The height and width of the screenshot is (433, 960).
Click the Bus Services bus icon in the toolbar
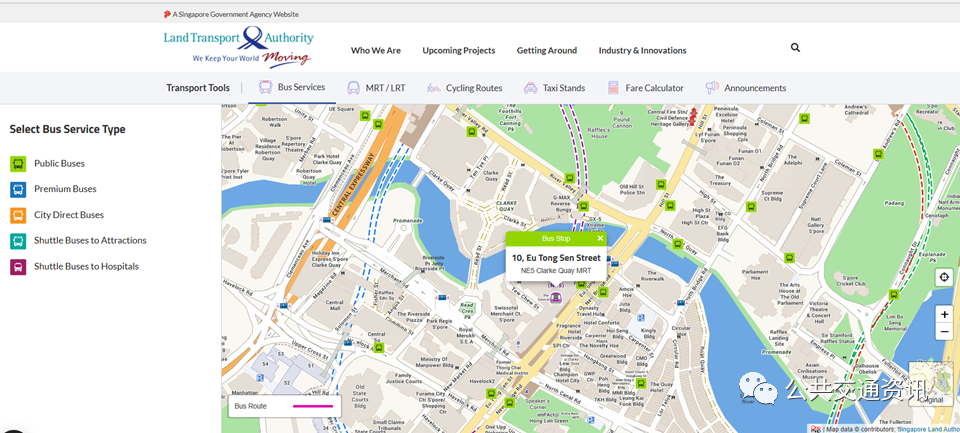(266, 87)
